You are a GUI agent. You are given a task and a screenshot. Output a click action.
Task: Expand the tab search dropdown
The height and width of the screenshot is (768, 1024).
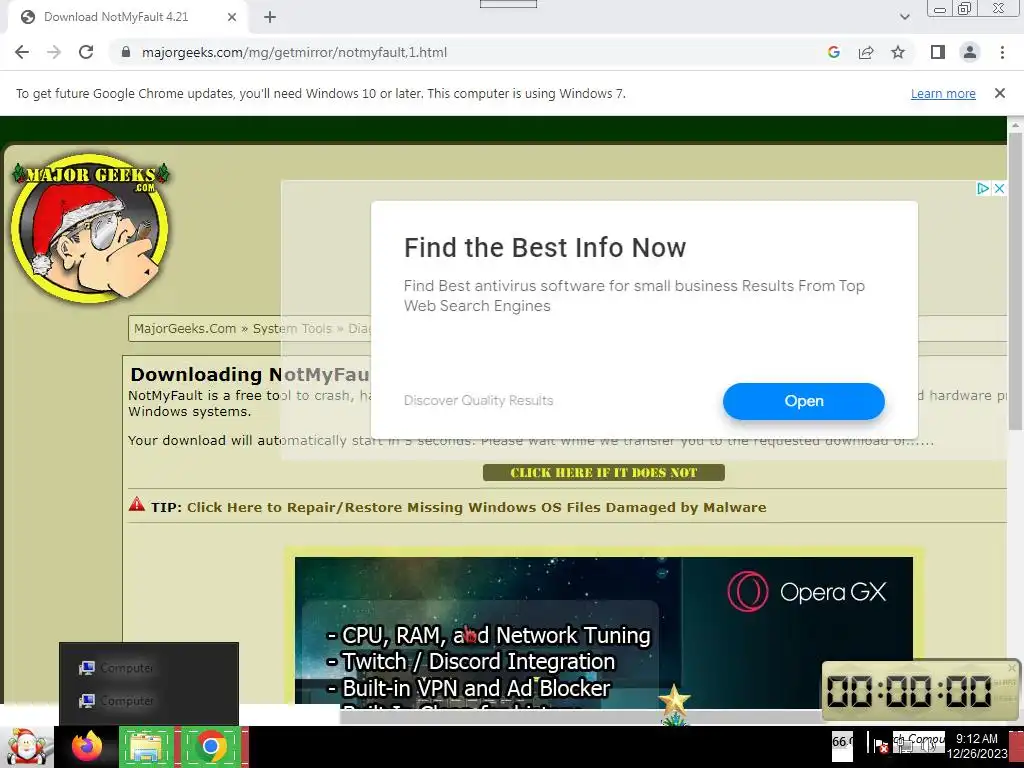[904, 17]
